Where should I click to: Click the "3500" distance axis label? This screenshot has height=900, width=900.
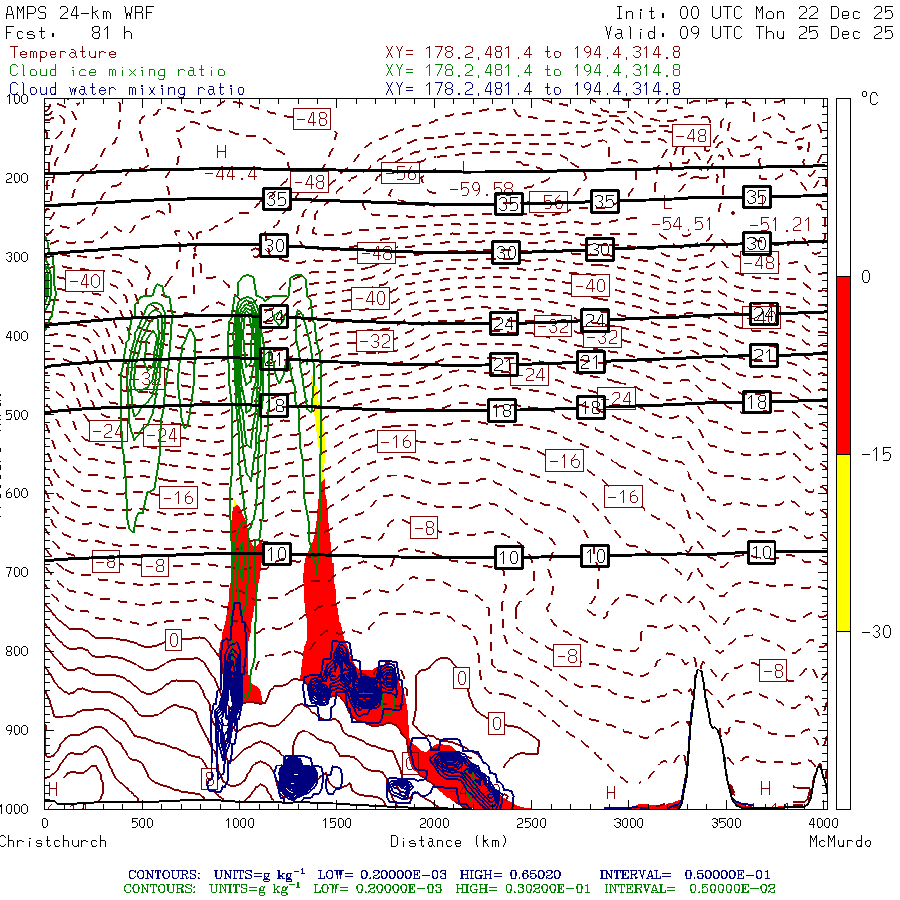click(x=726, y=823)
